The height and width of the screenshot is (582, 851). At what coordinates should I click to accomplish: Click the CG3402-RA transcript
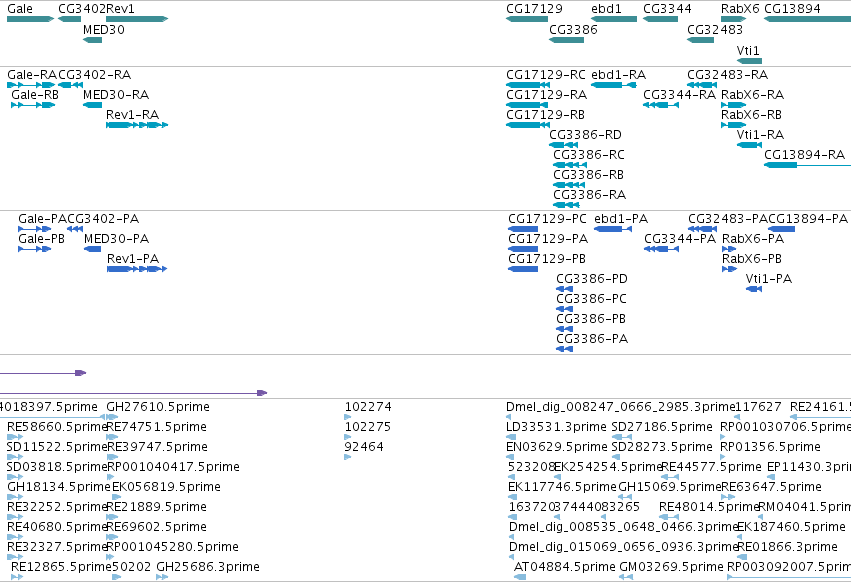tap(71, 85)
